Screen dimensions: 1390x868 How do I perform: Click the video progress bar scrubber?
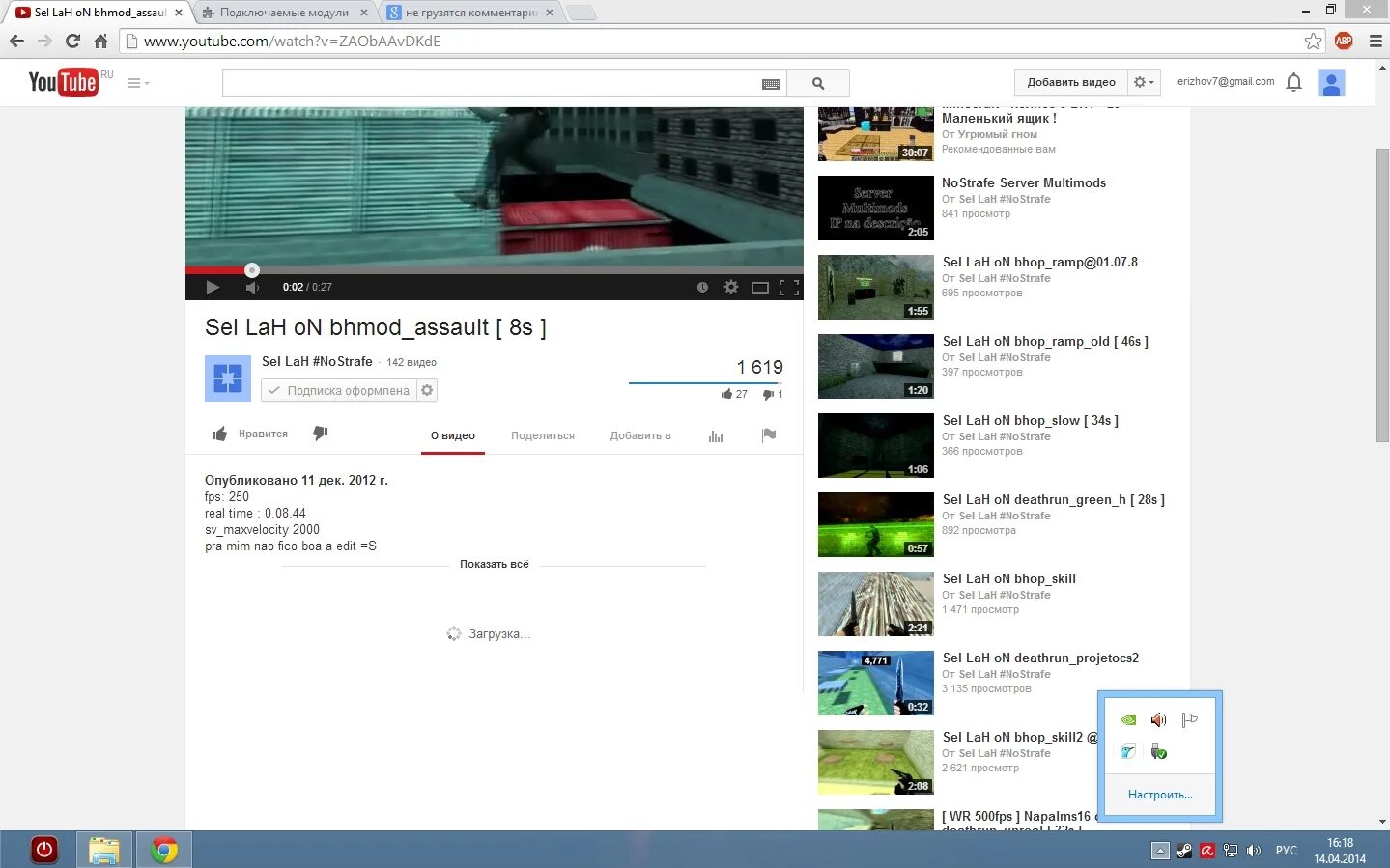252,270
